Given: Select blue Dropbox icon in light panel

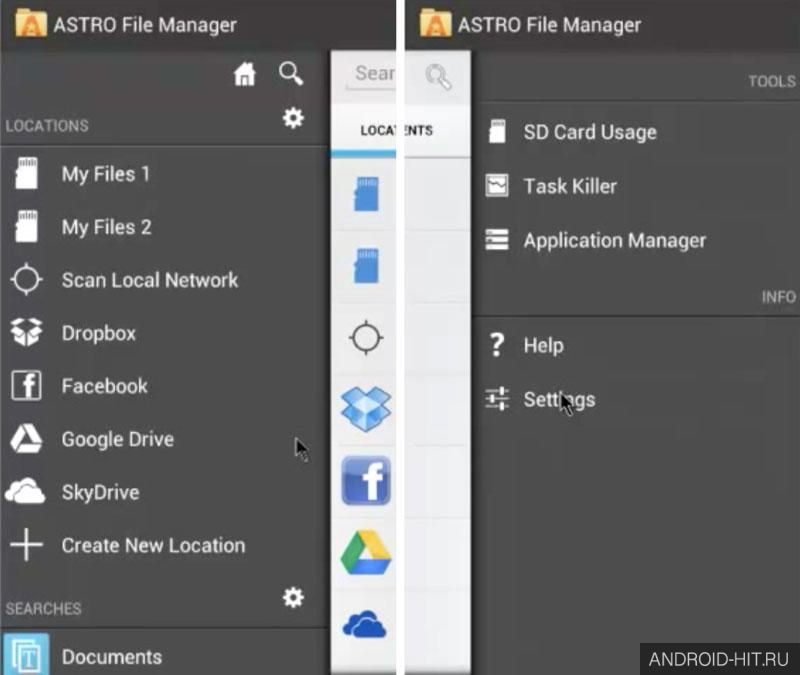Looking at the screenshot, I should [x=366, y=409].
